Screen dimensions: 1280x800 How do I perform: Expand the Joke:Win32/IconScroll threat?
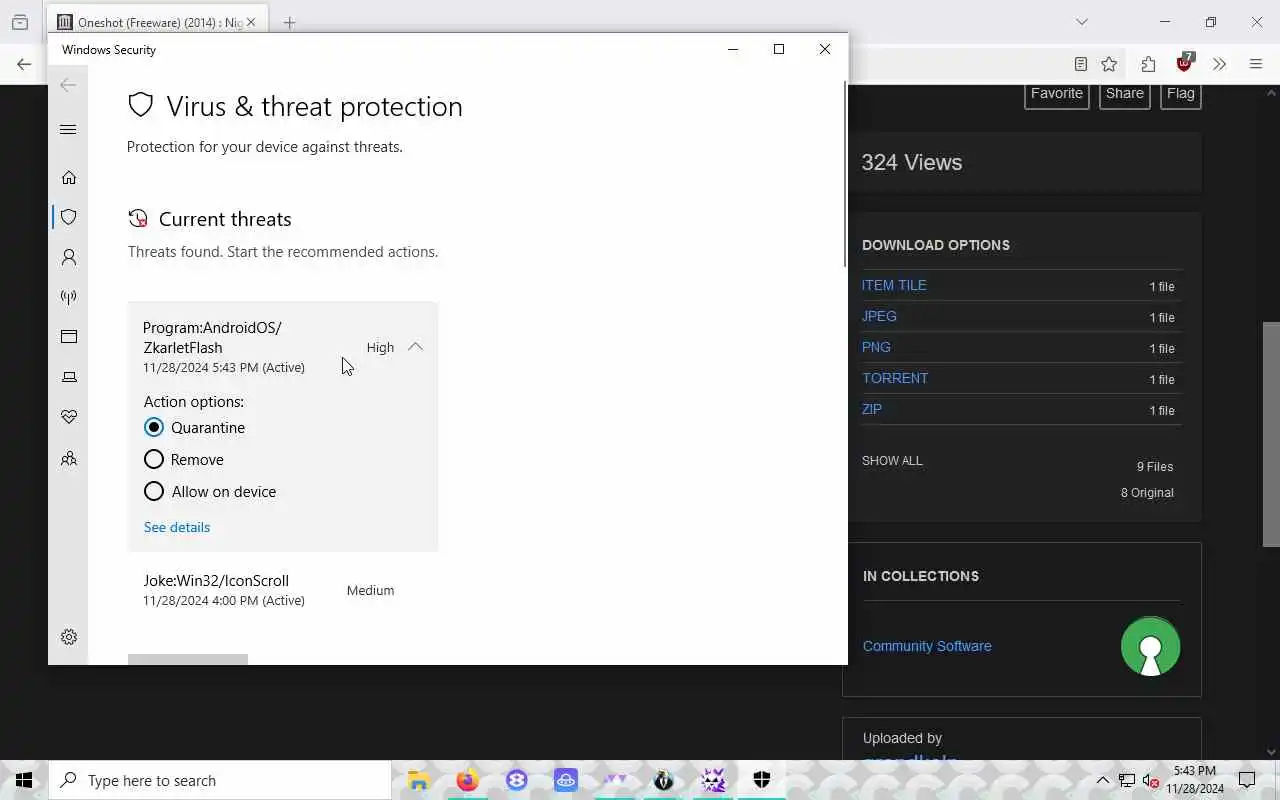click(x=282, y=590)
